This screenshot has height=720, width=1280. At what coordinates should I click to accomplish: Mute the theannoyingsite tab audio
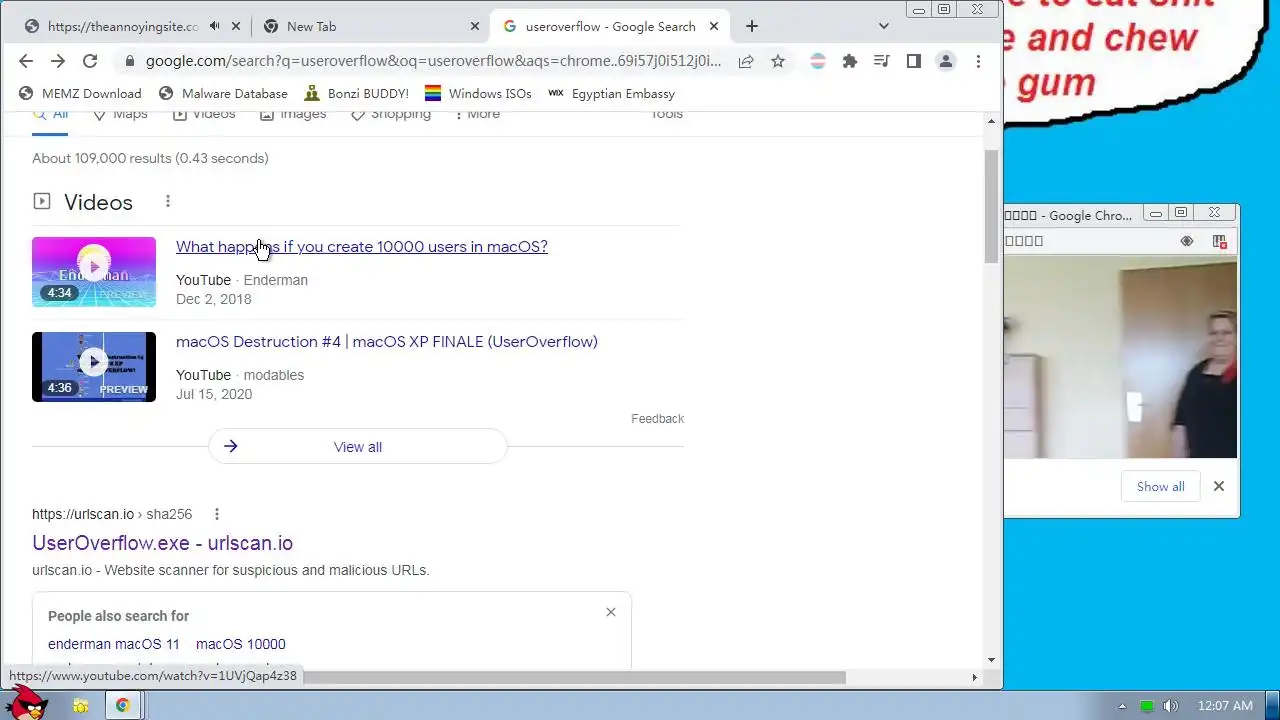[x=214, y=26]
